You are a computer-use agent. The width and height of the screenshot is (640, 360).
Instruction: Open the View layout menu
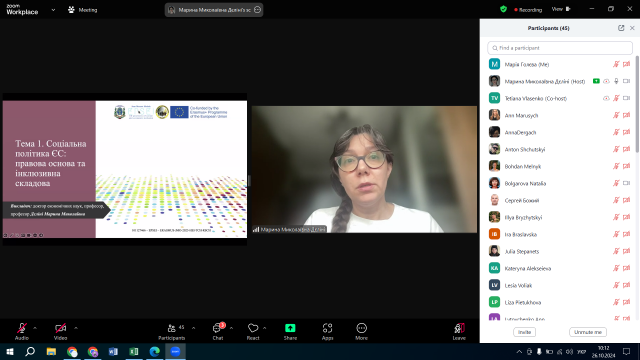point(561,9)
